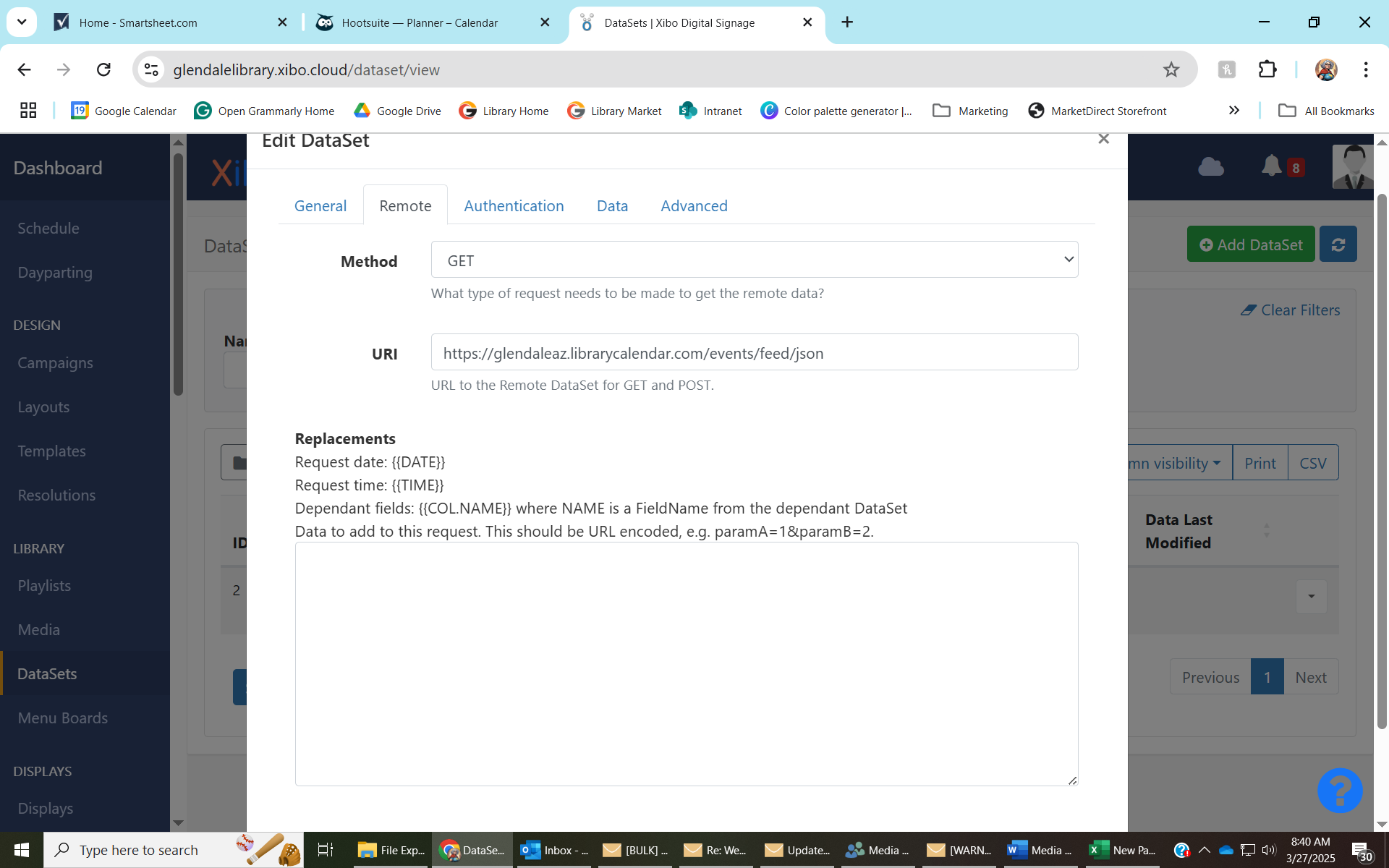Screen dimensions: 1389x868
Task: Open the row action dropdown arrow
Action: 1312,597
